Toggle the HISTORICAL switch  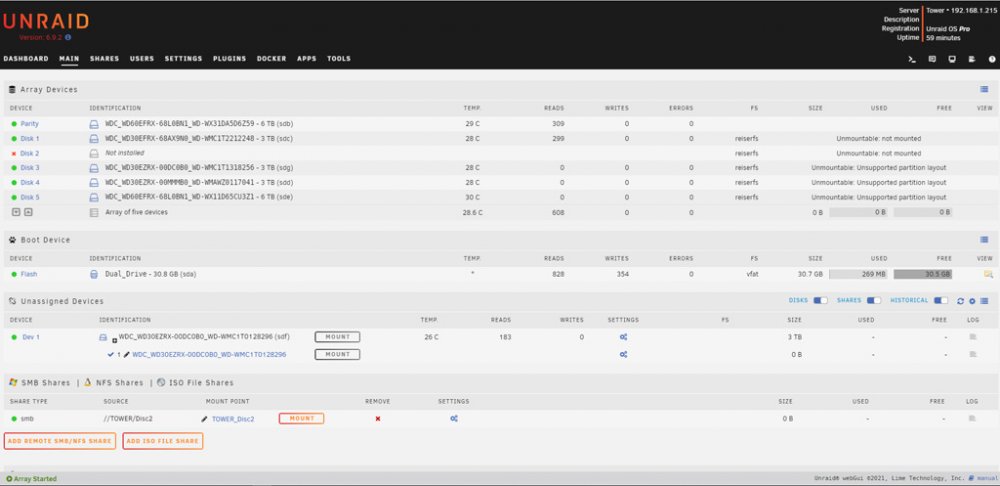pos(941,300)
